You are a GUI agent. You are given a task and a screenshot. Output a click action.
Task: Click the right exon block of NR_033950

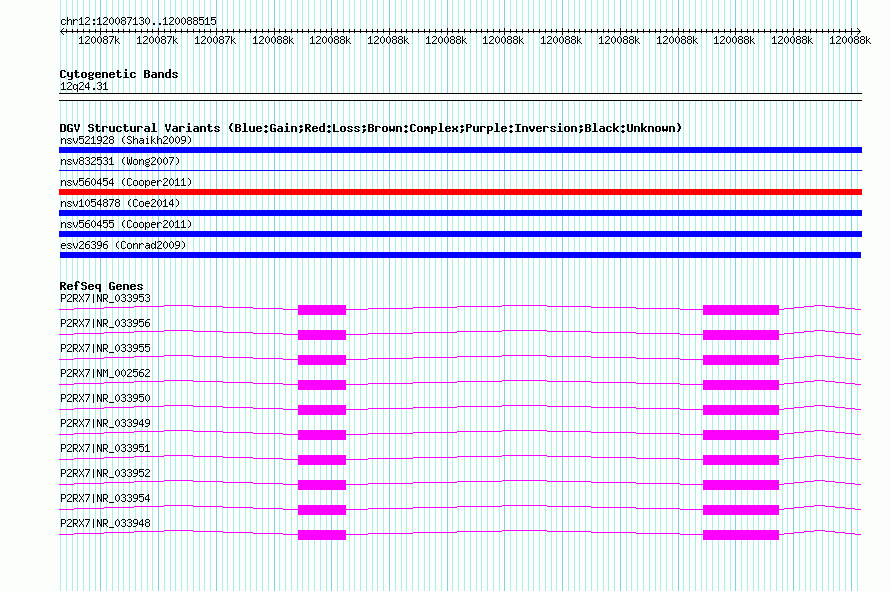click(x=741, y=410)
